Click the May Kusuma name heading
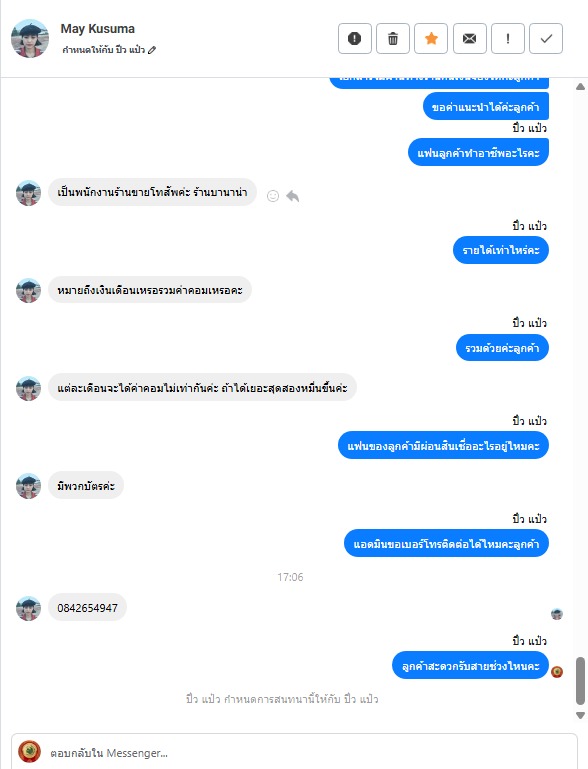The width and height of the screenshot is (588, 769). pyautogui.click(x=98, y=28)
